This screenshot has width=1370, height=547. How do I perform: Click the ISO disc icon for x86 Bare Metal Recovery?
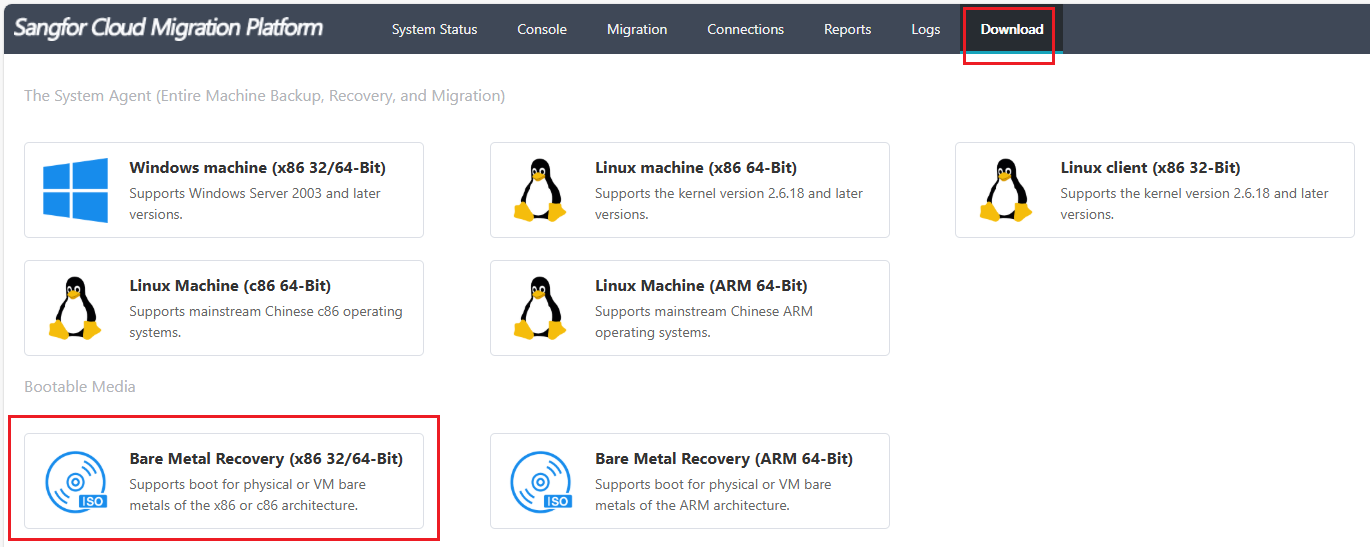click(x=76, y=481)
